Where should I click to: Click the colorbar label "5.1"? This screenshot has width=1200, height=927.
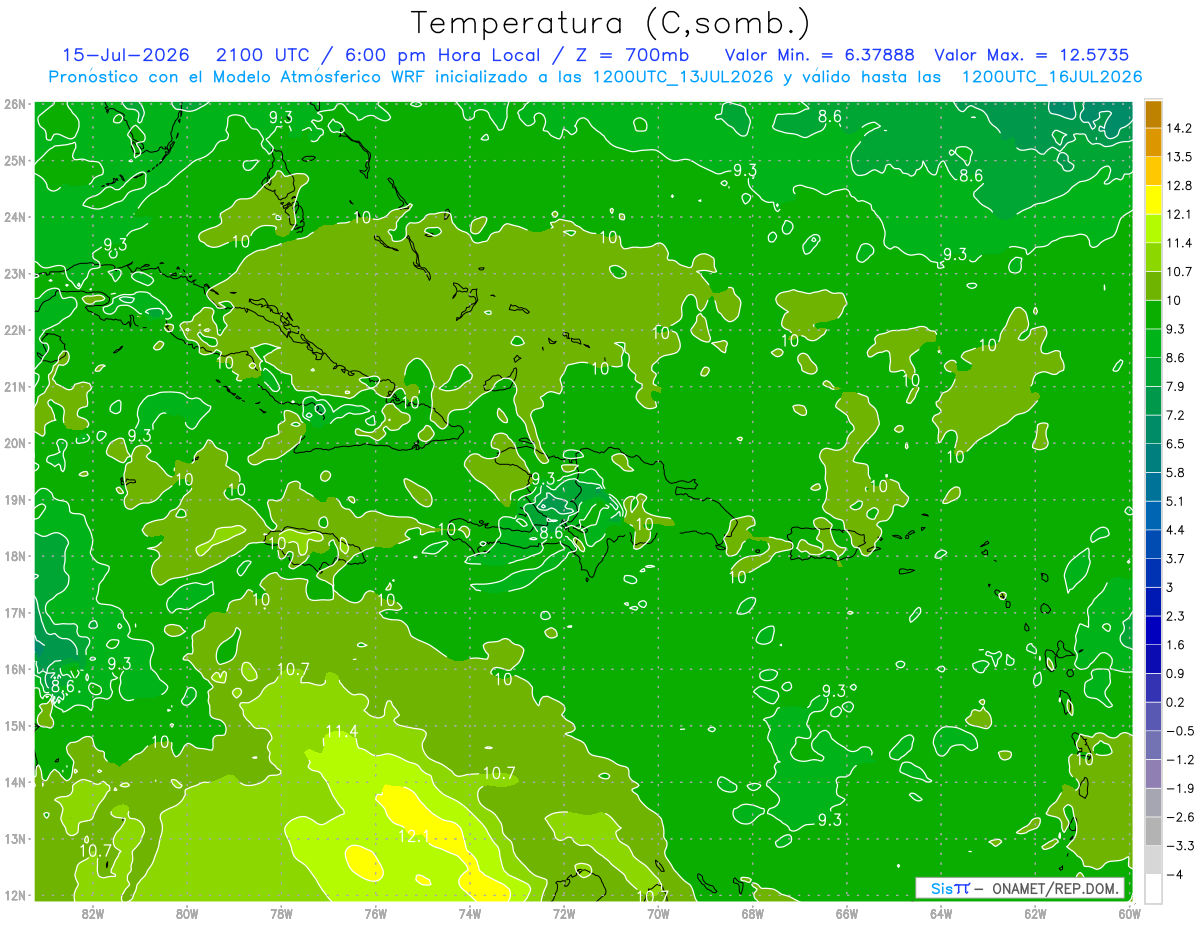(x=1176, y=501)
